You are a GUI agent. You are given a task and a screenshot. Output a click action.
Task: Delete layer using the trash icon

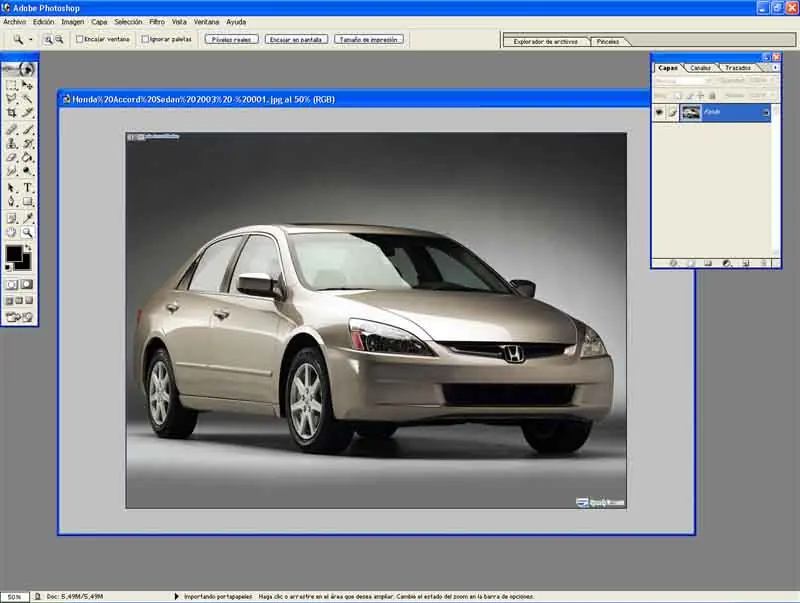764,263
